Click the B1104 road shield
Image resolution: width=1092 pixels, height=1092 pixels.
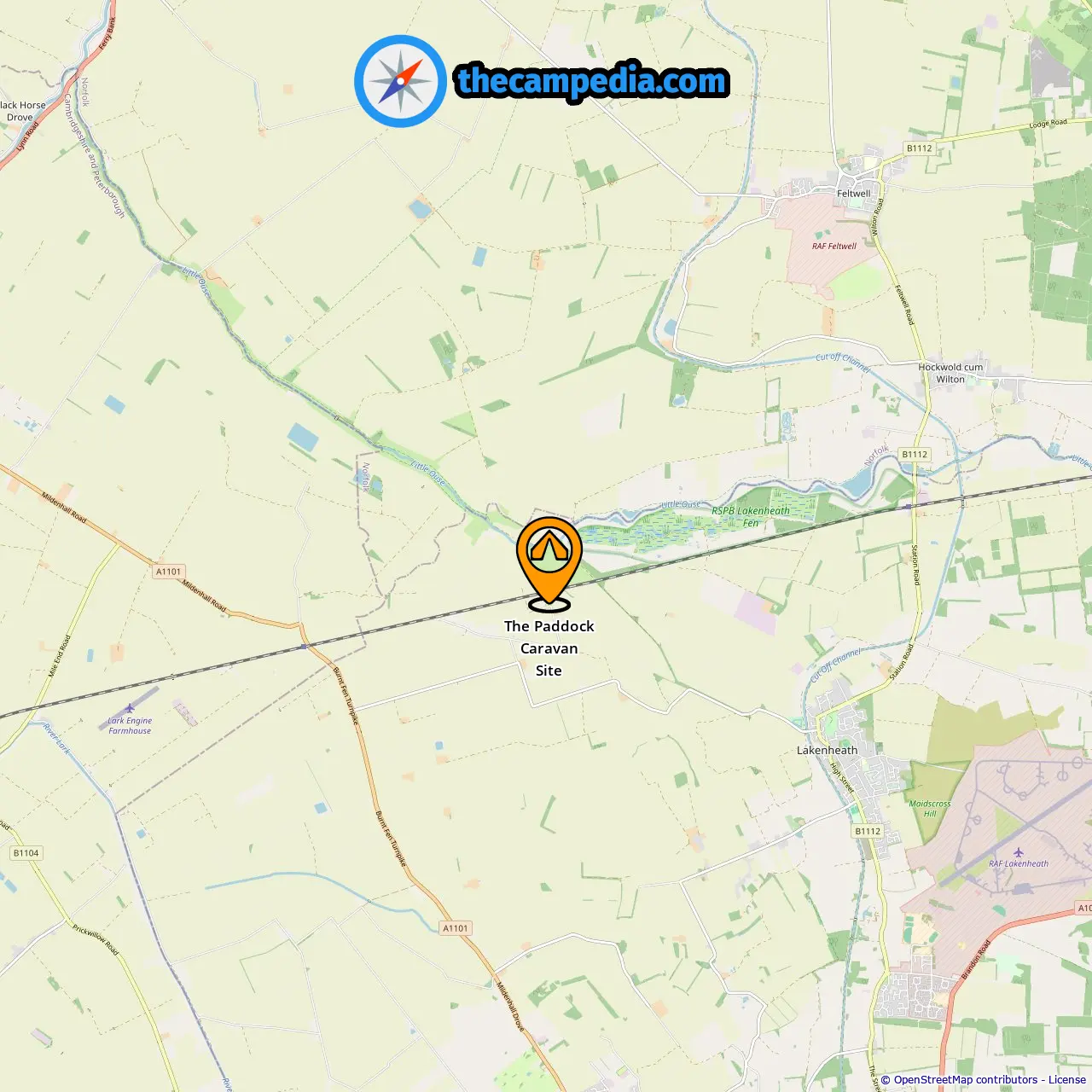26,853
